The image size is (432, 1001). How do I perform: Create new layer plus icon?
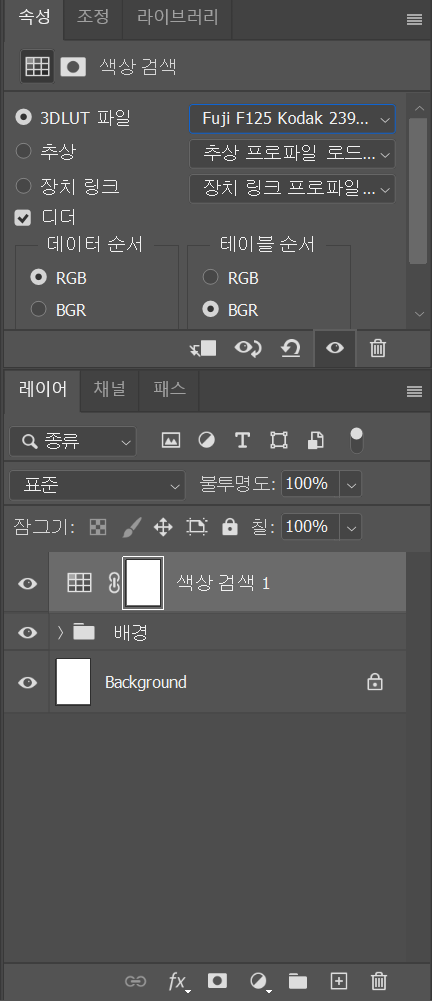click(x=338, y=981)
